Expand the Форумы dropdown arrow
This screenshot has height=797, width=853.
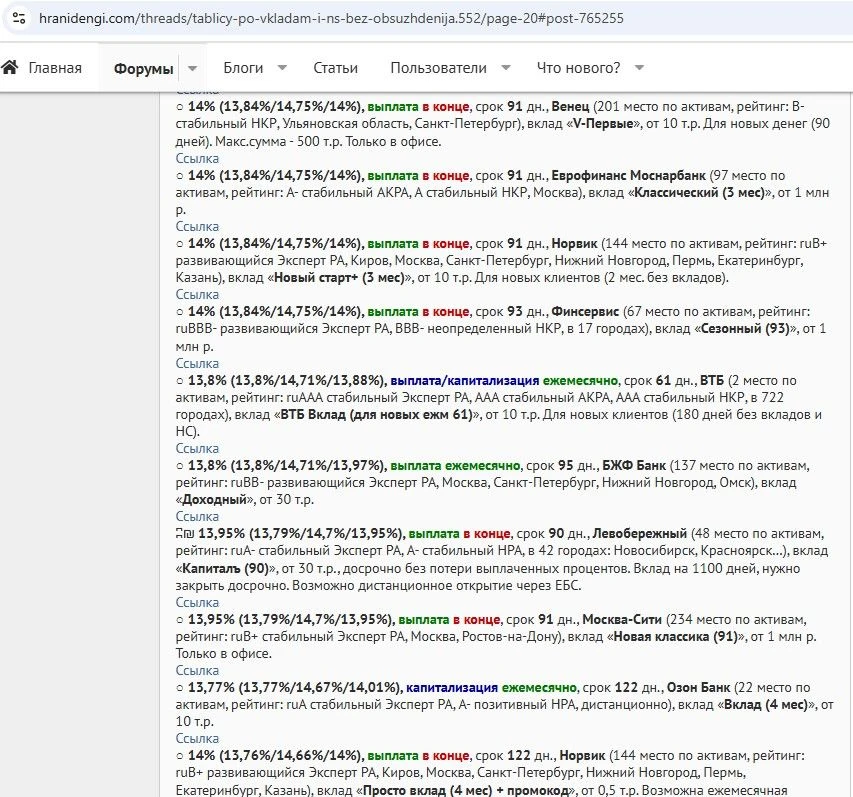(192, 69)
